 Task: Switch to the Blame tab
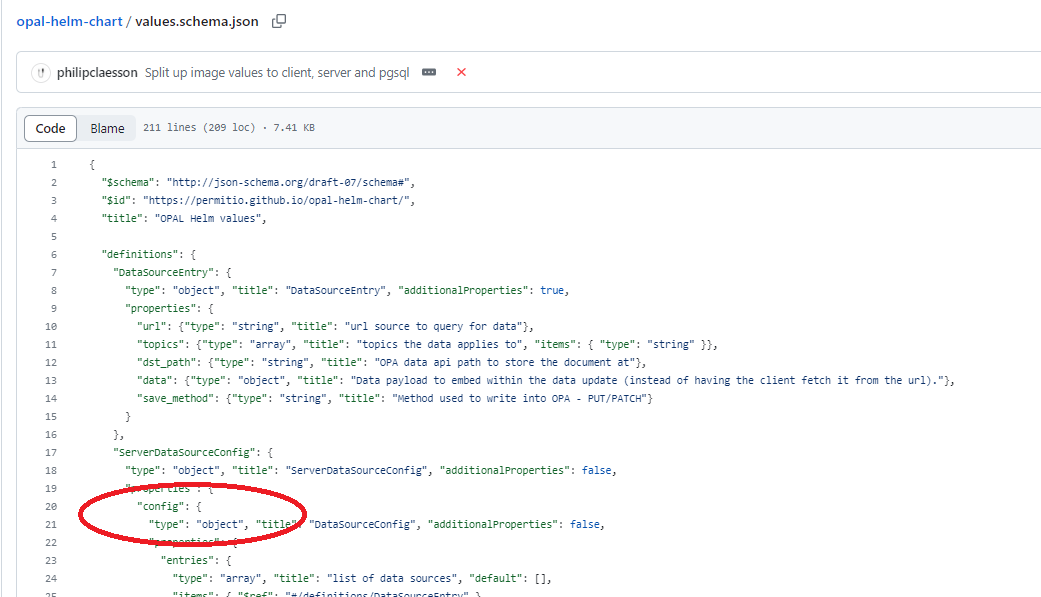[107, 128]
